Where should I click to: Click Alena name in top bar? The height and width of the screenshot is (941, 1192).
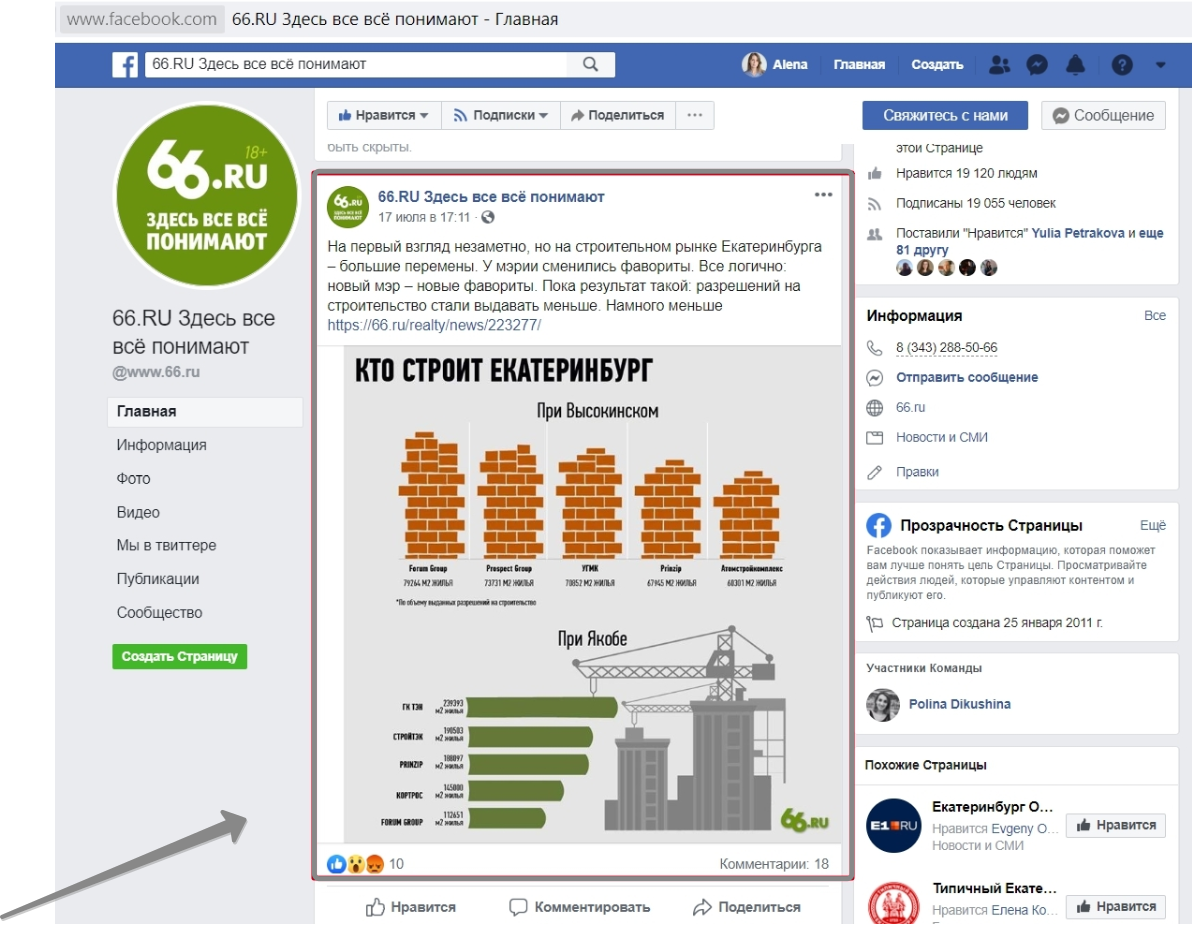click(x=790, y=65)
